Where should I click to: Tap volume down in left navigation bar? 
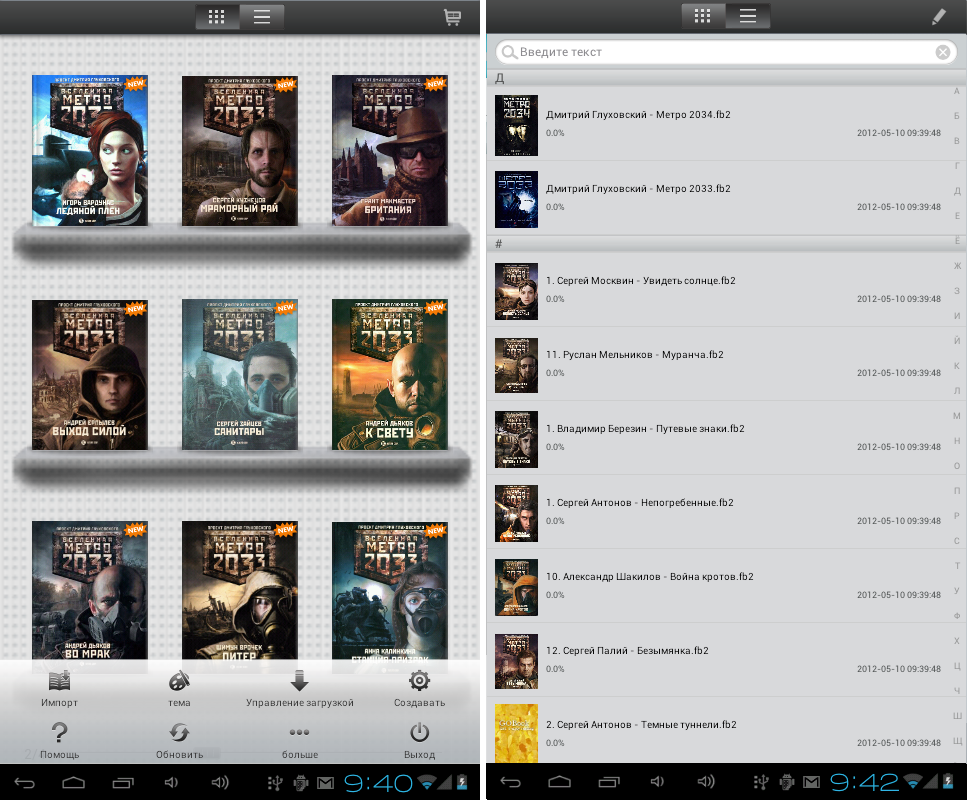pos(171,783)
